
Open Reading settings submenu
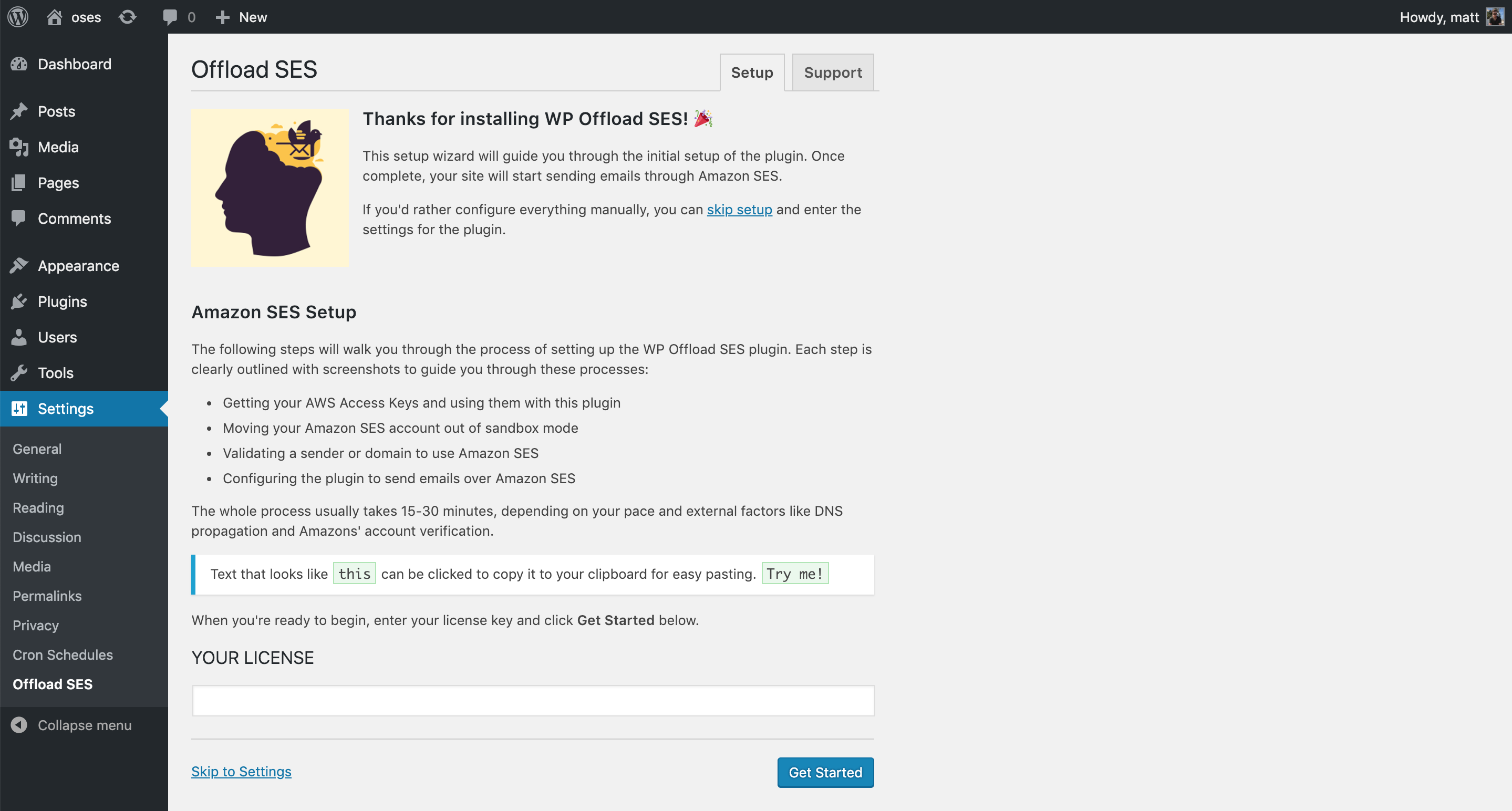[38, 507]
